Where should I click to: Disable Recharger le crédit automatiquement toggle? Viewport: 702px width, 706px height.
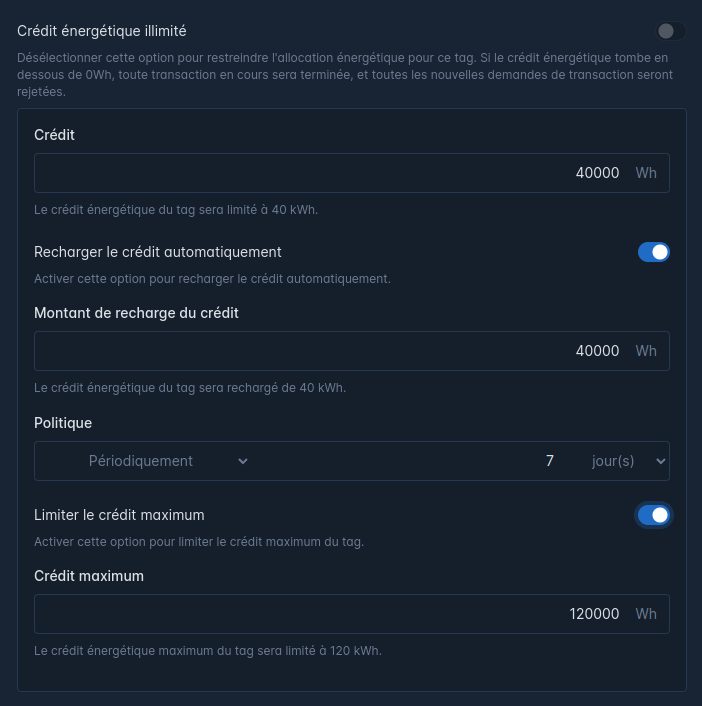pyautogui.click(x=653, y=252)
